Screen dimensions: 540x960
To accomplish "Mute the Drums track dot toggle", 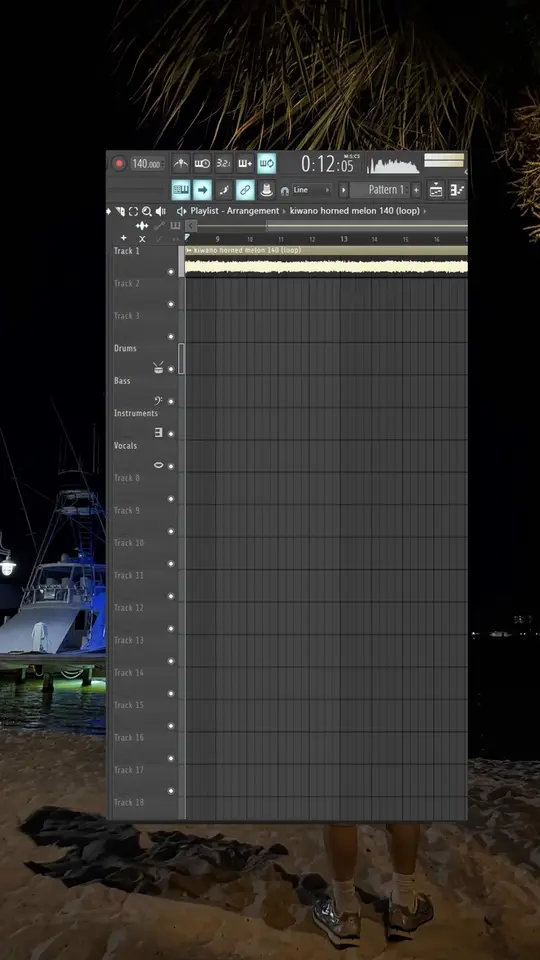I will pos(171,369).
